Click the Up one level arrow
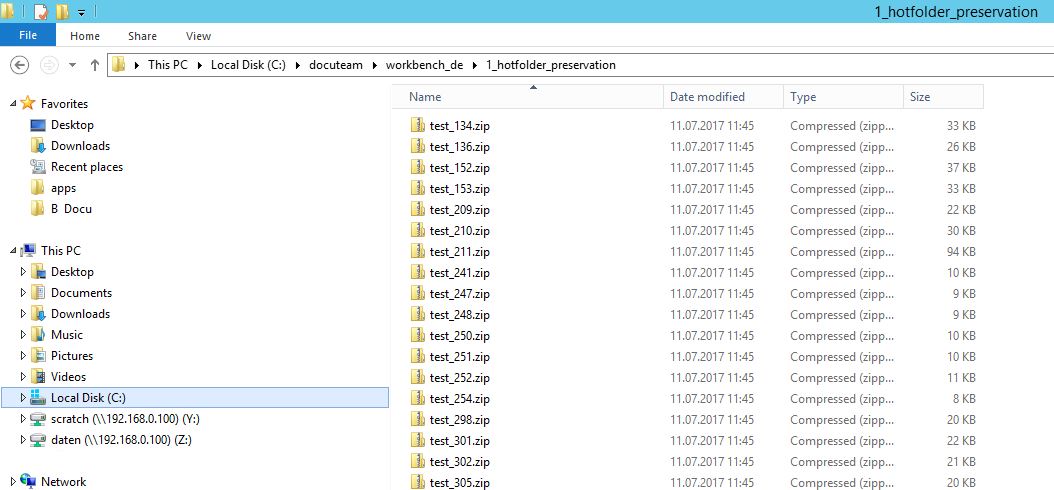 coord(95,65)
